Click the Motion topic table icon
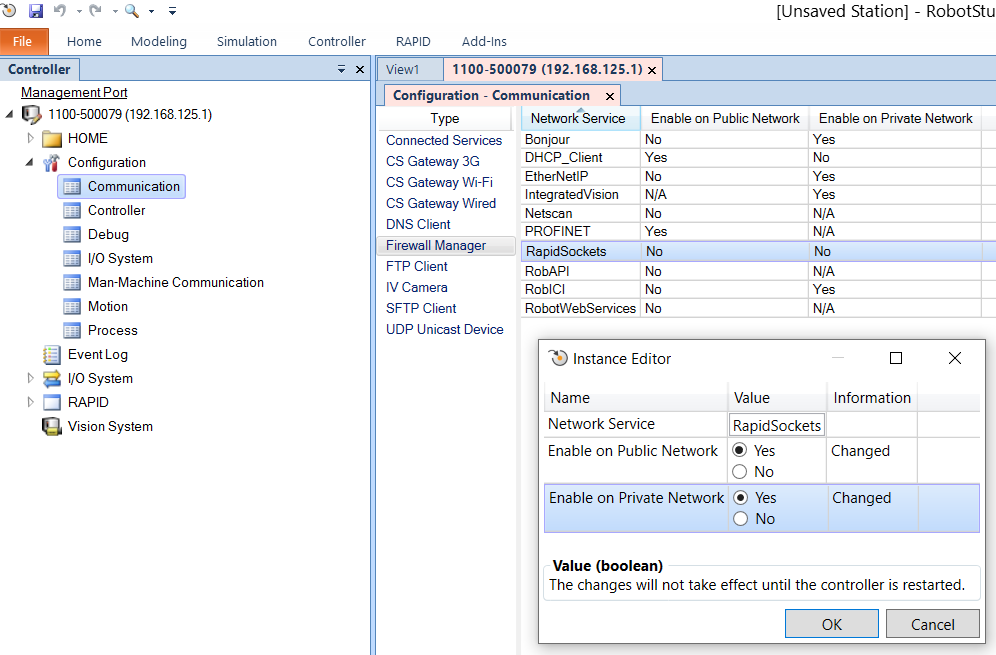Image resolution: width=996 pixels, height=655 pixels. pos(72,307)
